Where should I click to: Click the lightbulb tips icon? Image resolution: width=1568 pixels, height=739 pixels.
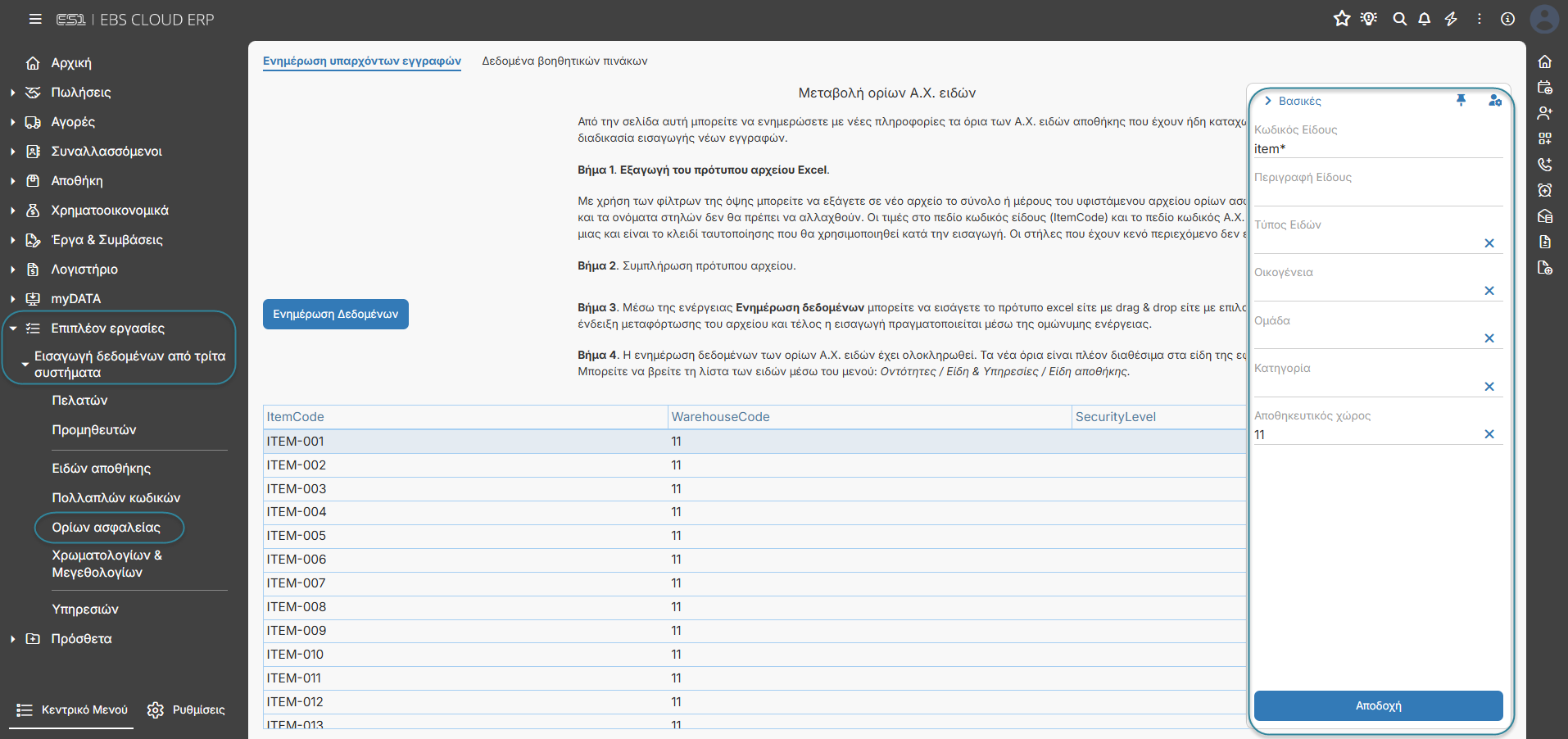point(1369,19)
